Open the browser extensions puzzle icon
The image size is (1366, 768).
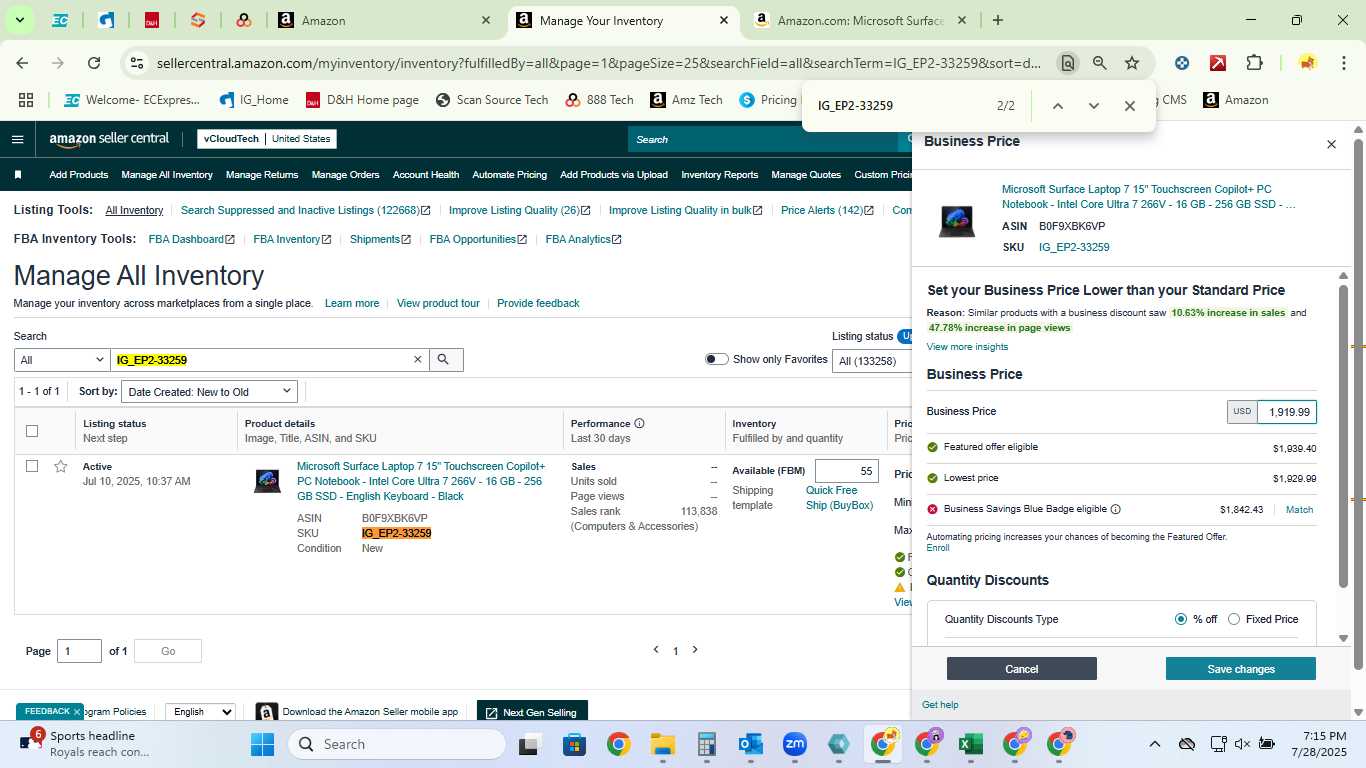coord(1254,63)
